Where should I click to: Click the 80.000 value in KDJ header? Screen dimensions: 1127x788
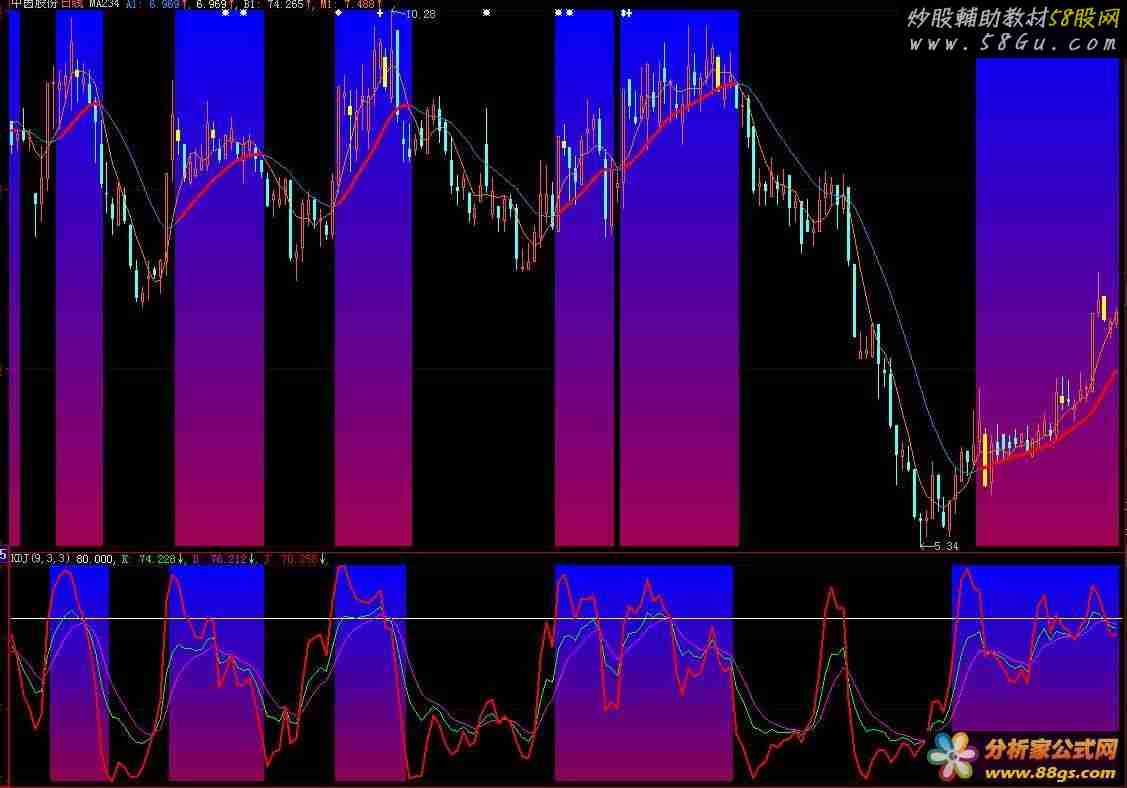(95, 559)
